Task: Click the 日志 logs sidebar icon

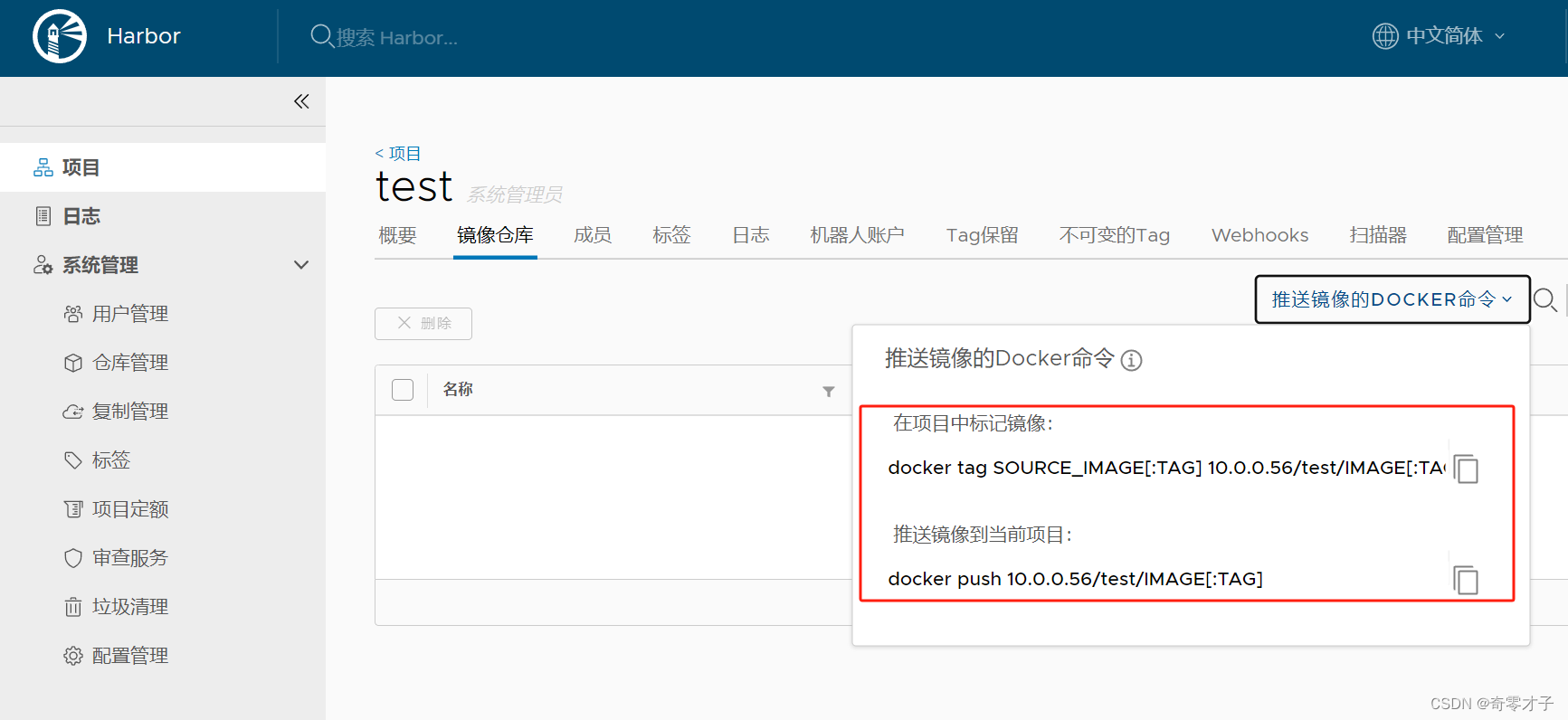Action: point(43,216)
